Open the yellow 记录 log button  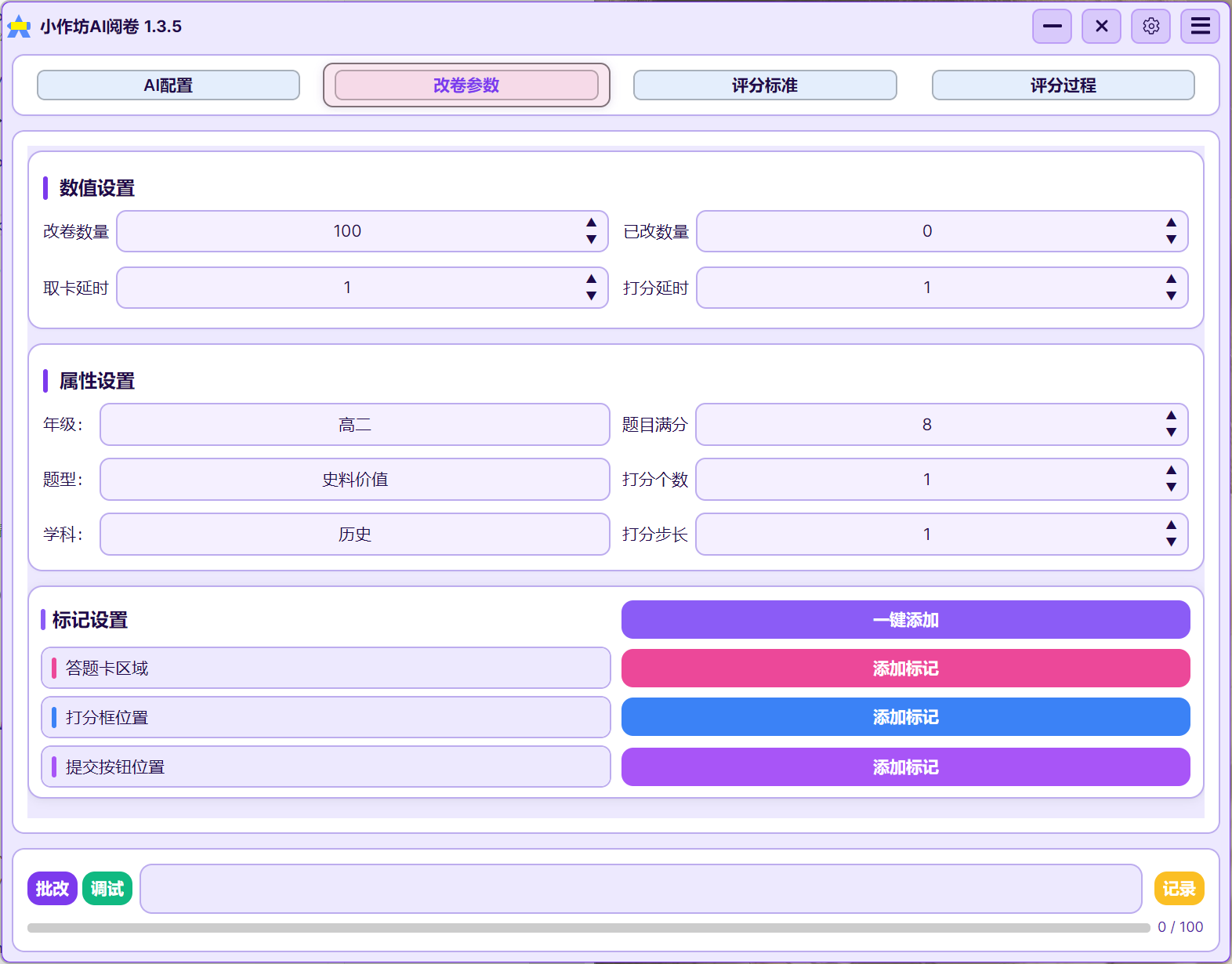pos(1179,888)
